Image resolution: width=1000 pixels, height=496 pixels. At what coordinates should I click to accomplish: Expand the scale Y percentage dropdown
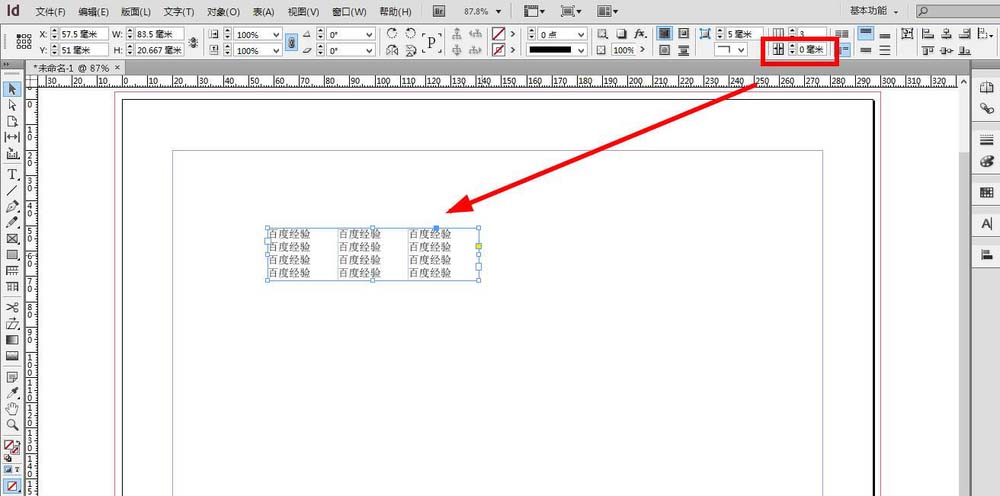pos(276,50)
